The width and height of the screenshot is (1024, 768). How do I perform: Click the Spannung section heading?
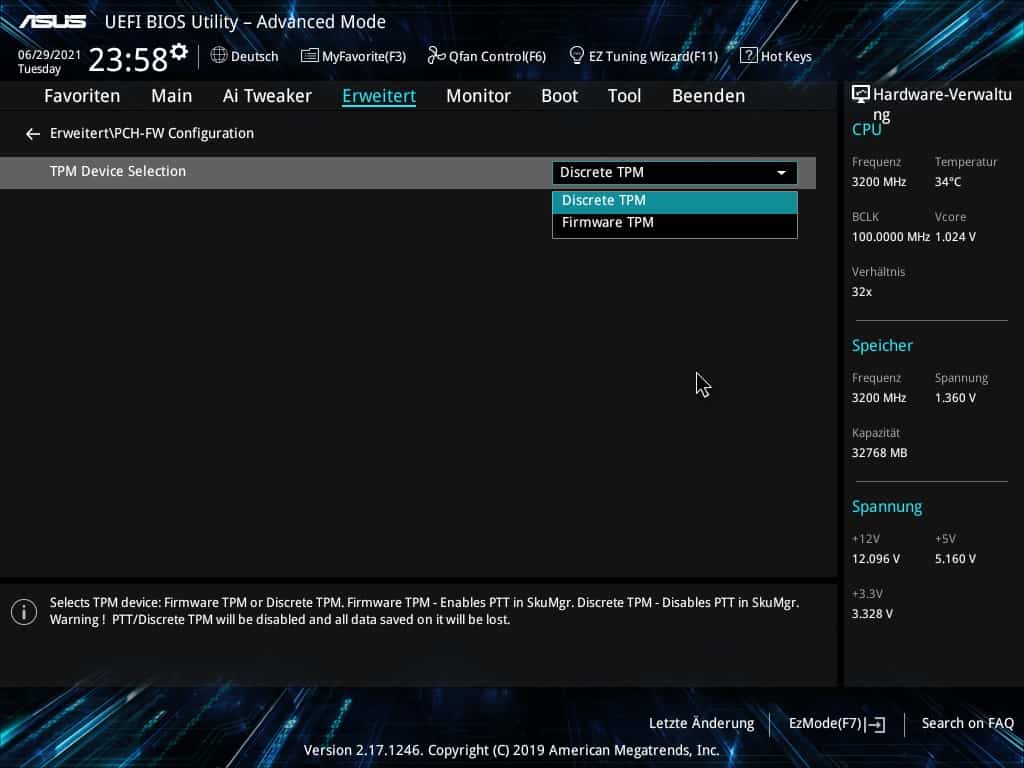[887, 507]
